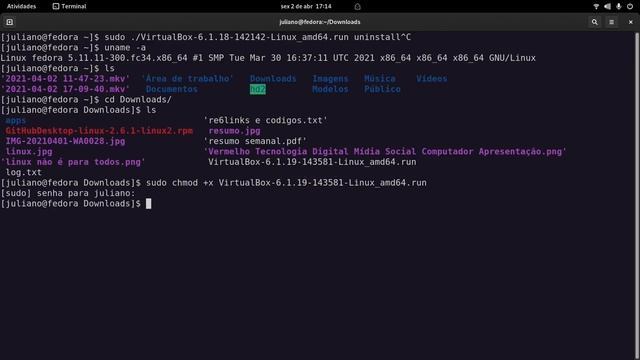Click the window title 'juliano@fedora:~/Downloads'
640x360 pixels.
(320, 22)
